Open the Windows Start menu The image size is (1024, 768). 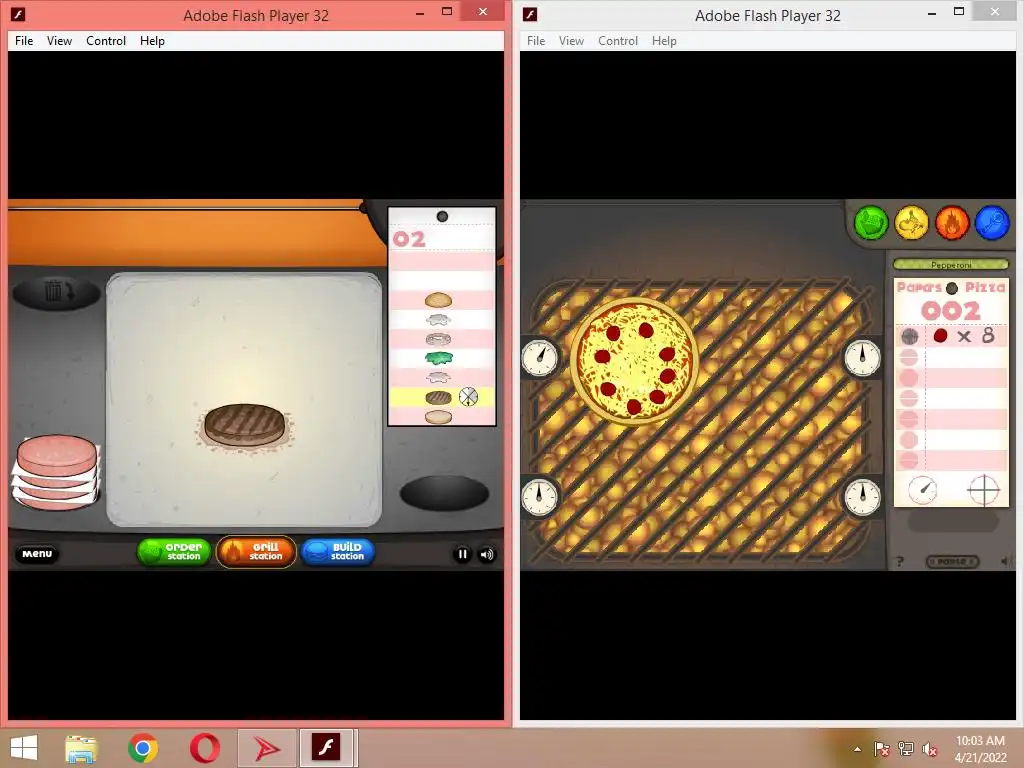tap(24, 748)
